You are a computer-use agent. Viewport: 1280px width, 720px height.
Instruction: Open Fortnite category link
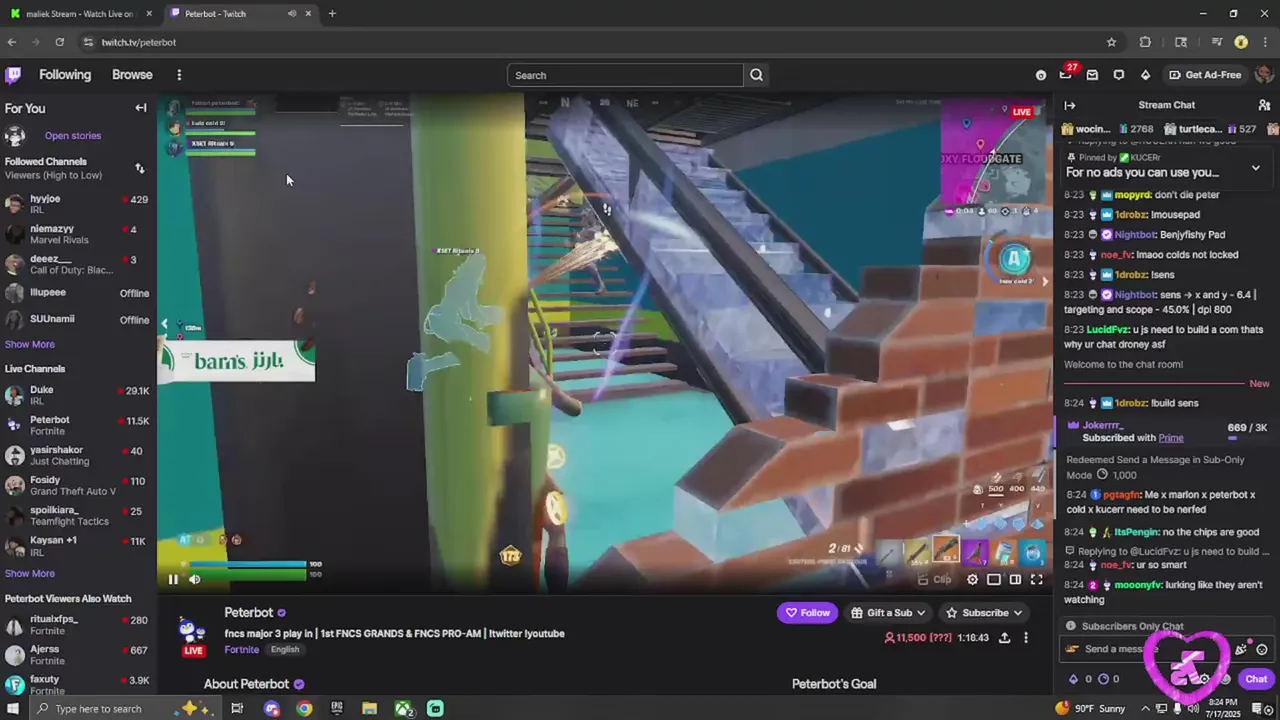[241, 650]
